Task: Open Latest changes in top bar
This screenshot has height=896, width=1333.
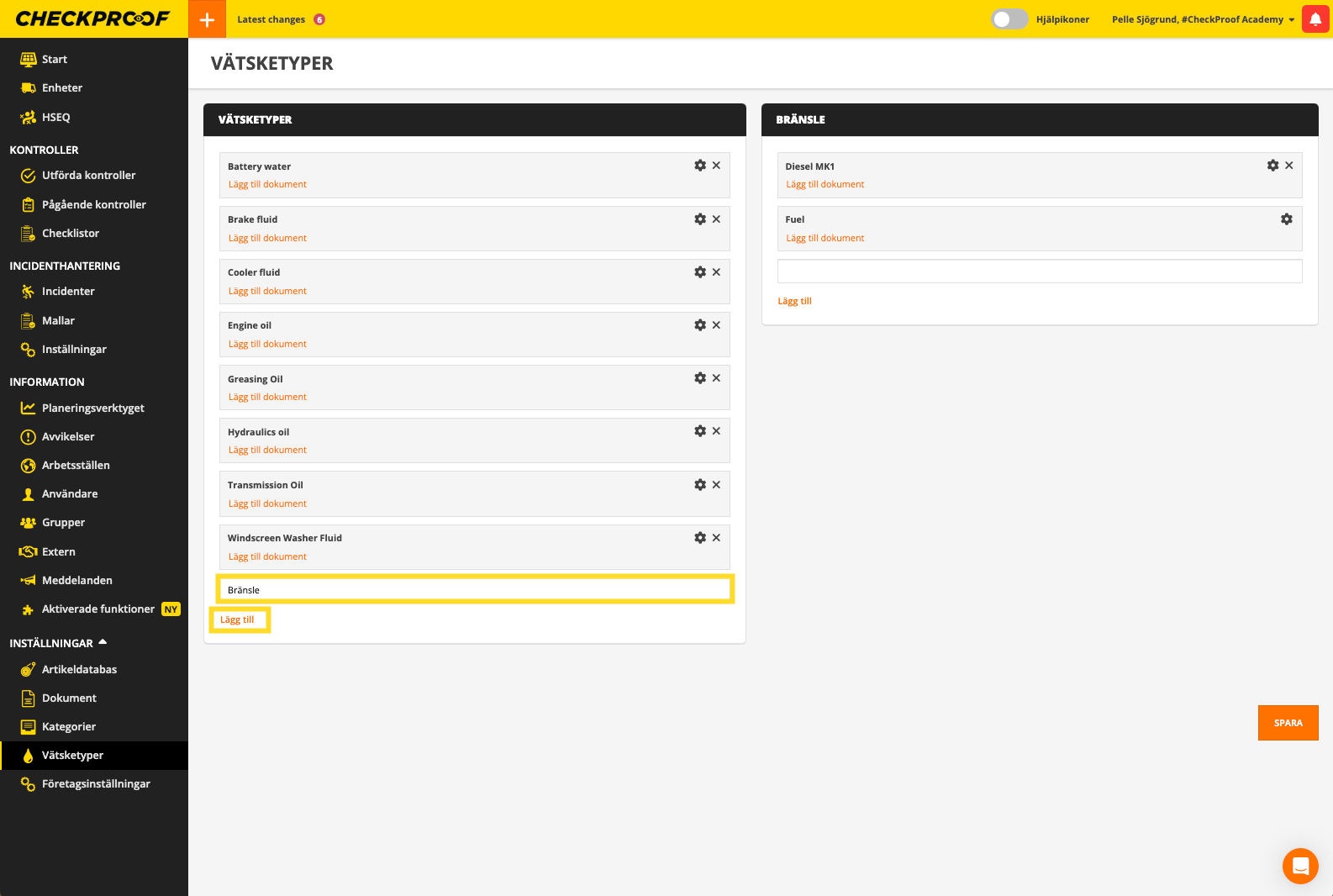Action: coord(271,19)
